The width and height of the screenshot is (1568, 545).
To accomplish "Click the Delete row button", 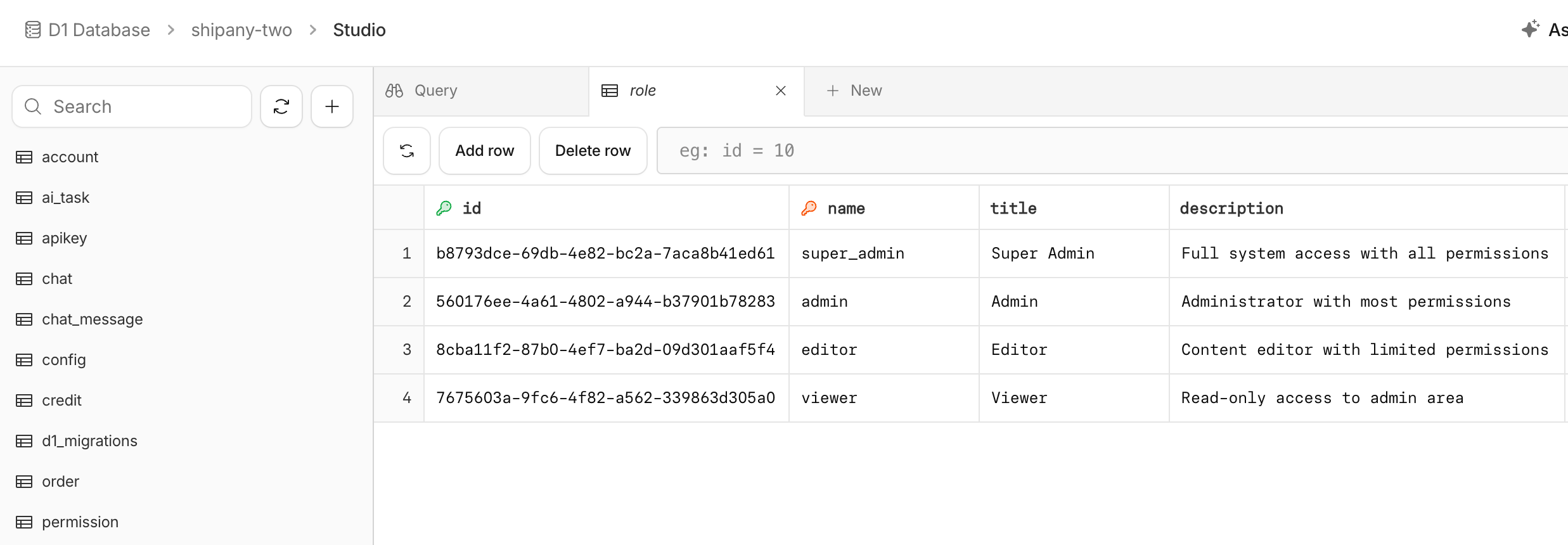I will (x=593, y=151).
